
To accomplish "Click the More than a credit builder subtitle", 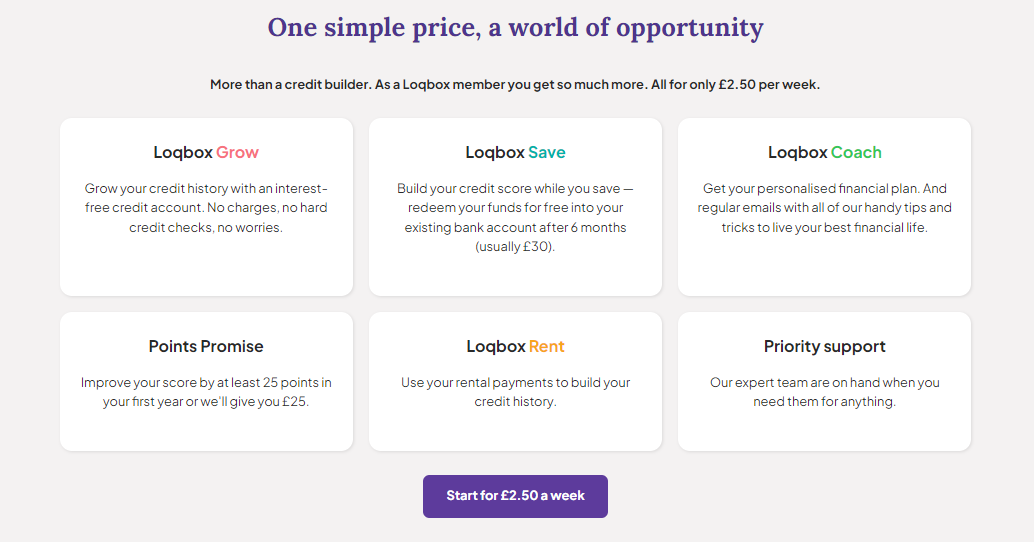I will [x=515, y=85].
